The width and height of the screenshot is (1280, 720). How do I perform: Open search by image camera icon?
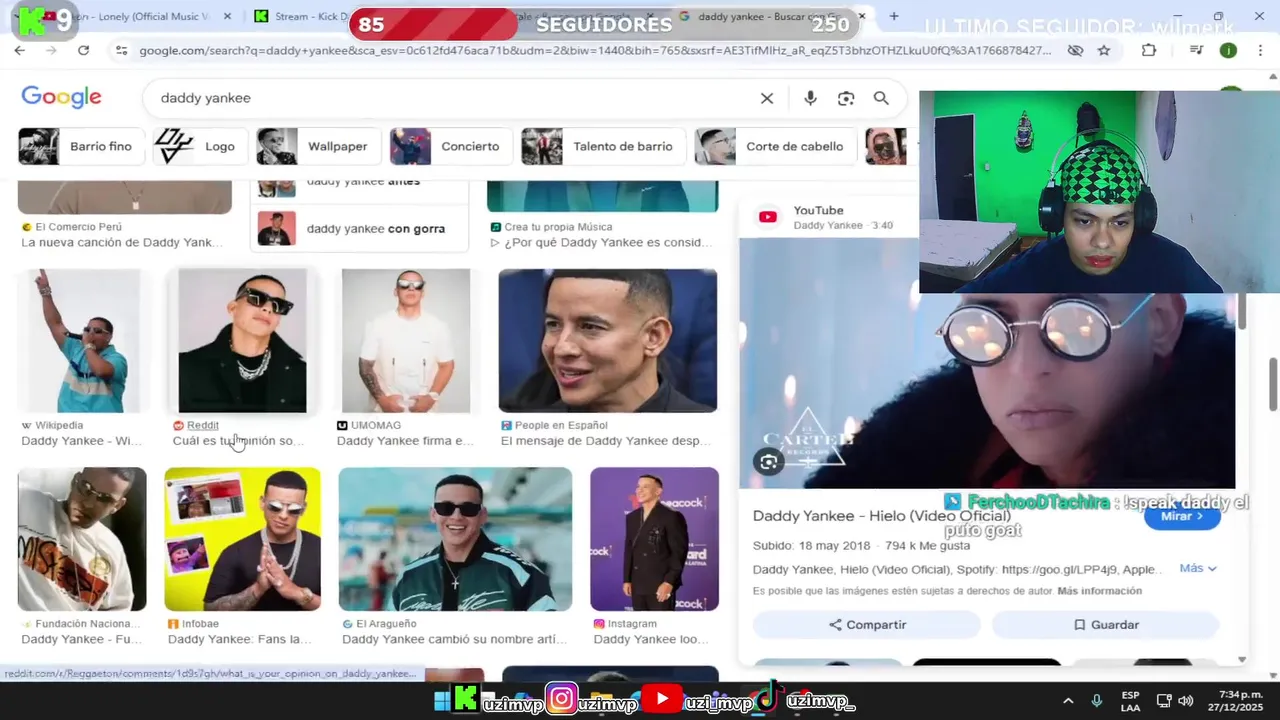(846, 98)
